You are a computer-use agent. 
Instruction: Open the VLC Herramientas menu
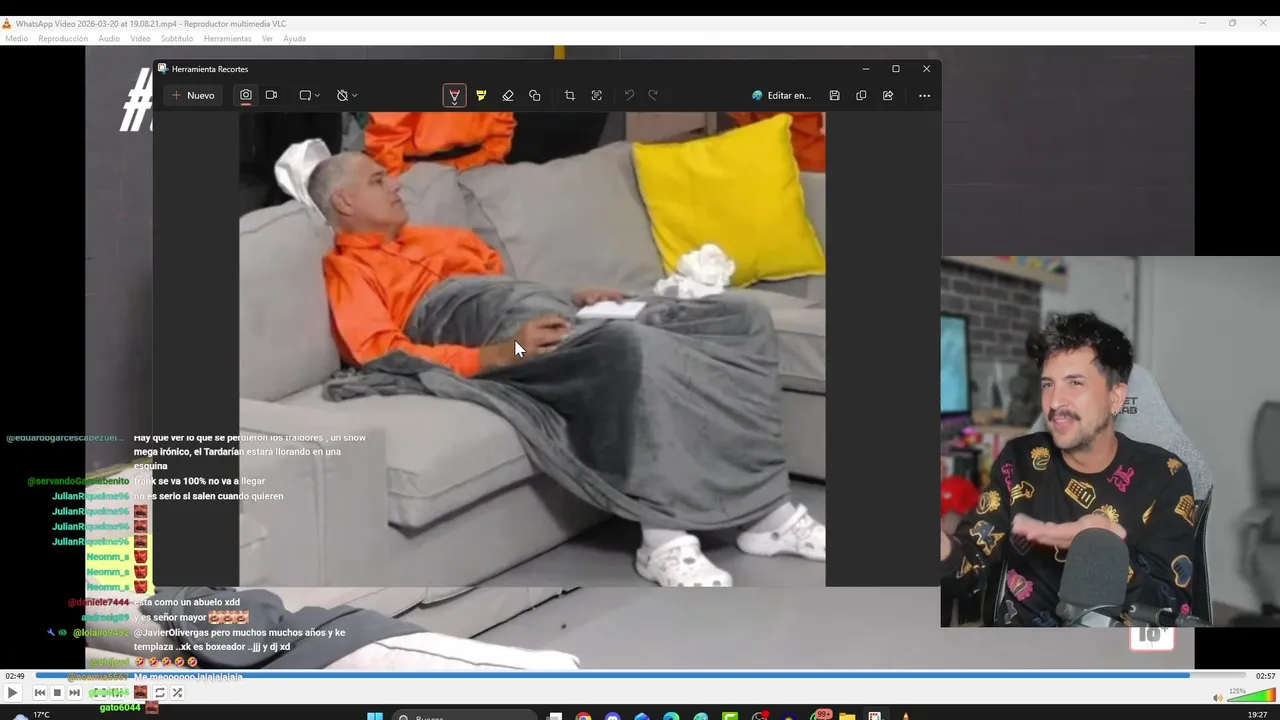(x=227, y=39)
